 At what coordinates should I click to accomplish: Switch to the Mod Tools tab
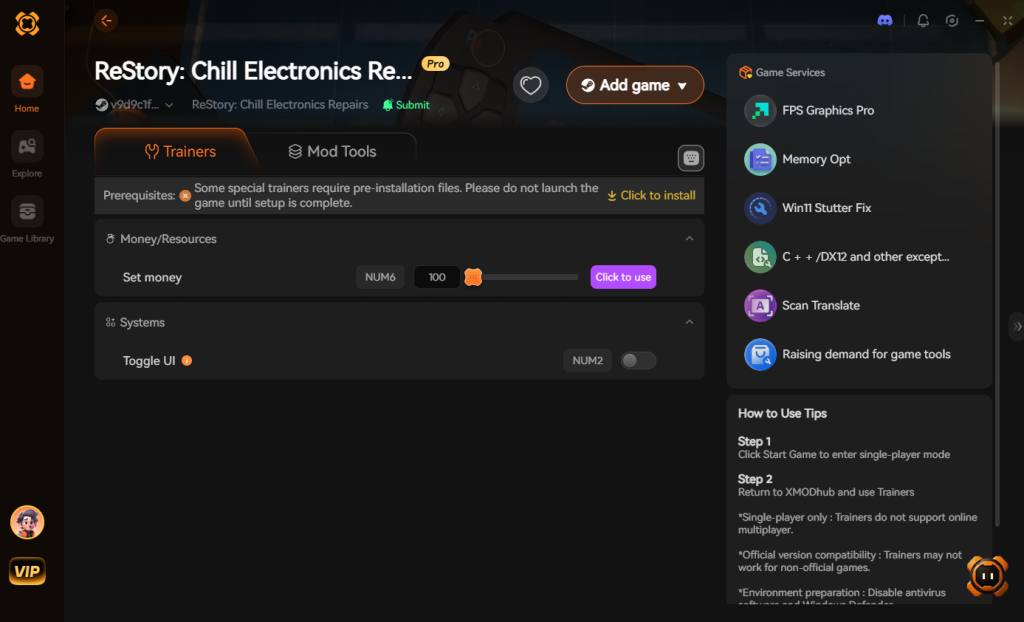point(332,152)
